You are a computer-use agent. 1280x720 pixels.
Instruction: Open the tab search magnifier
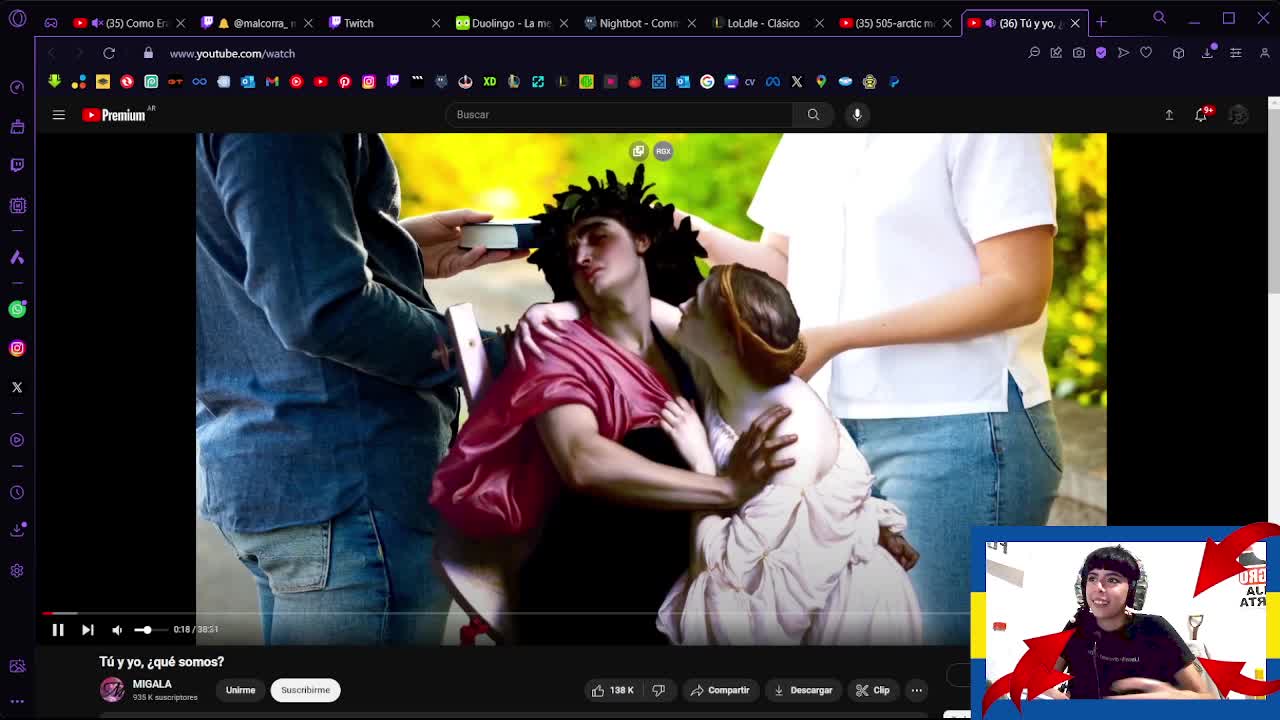1160,17
